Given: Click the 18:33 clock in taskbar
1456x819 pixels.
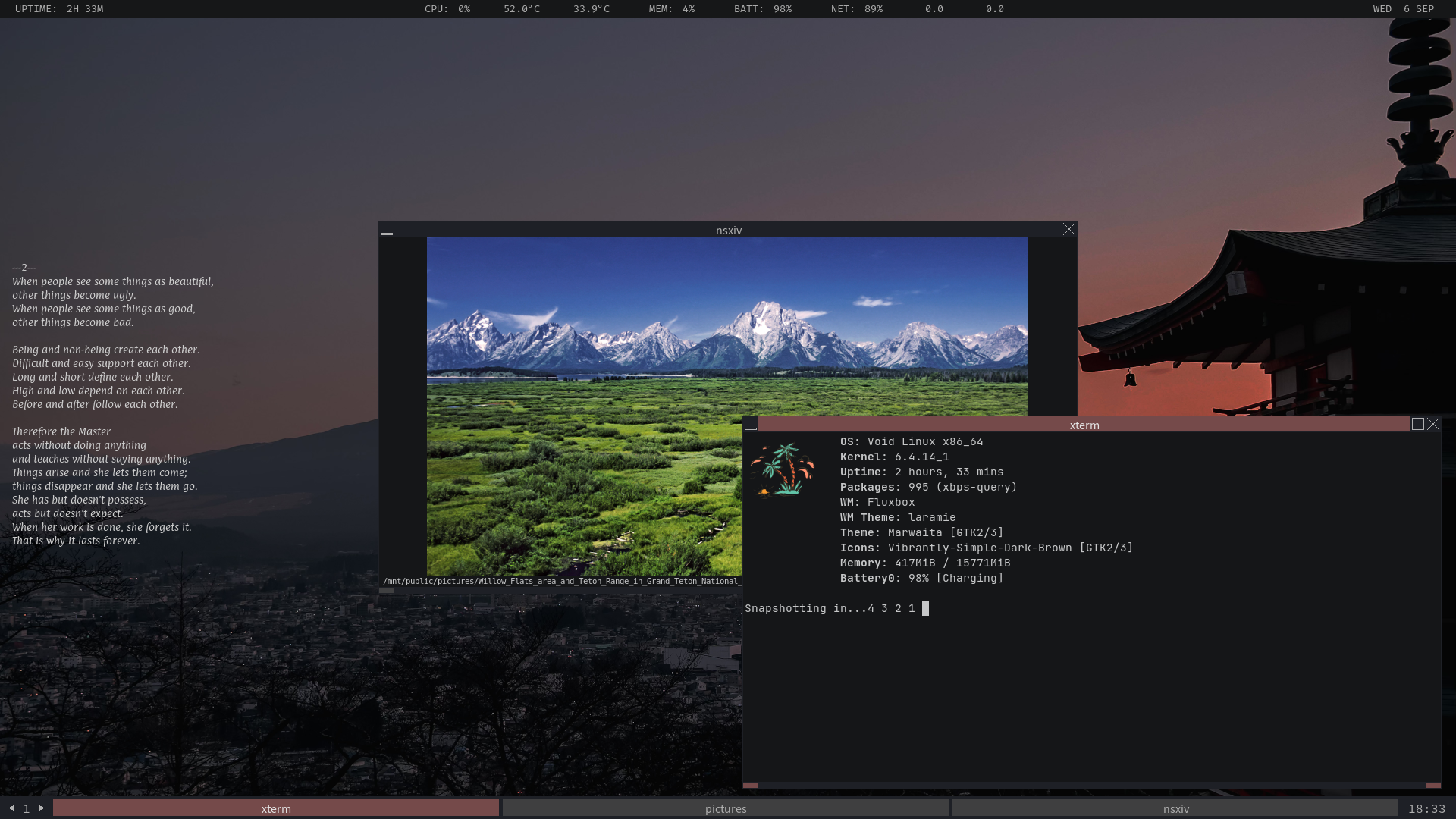Looking at the screenshot, I should (1426, 809).
